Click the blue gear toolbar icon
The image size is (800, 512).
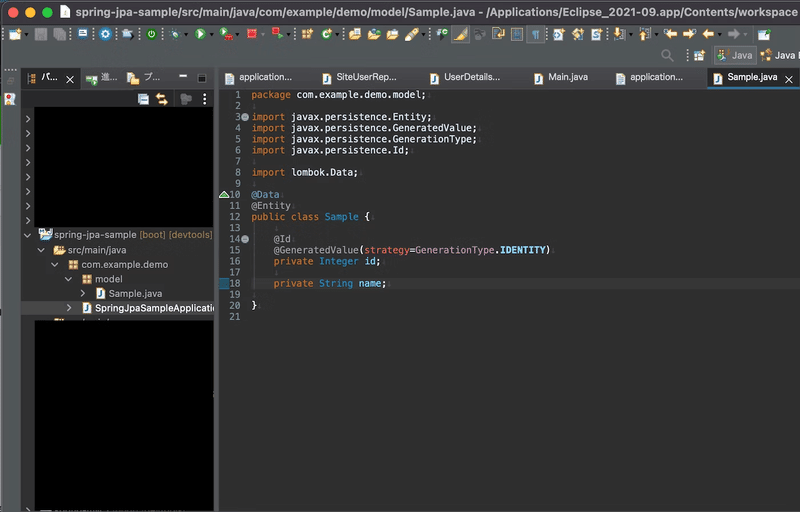point(106,34)
